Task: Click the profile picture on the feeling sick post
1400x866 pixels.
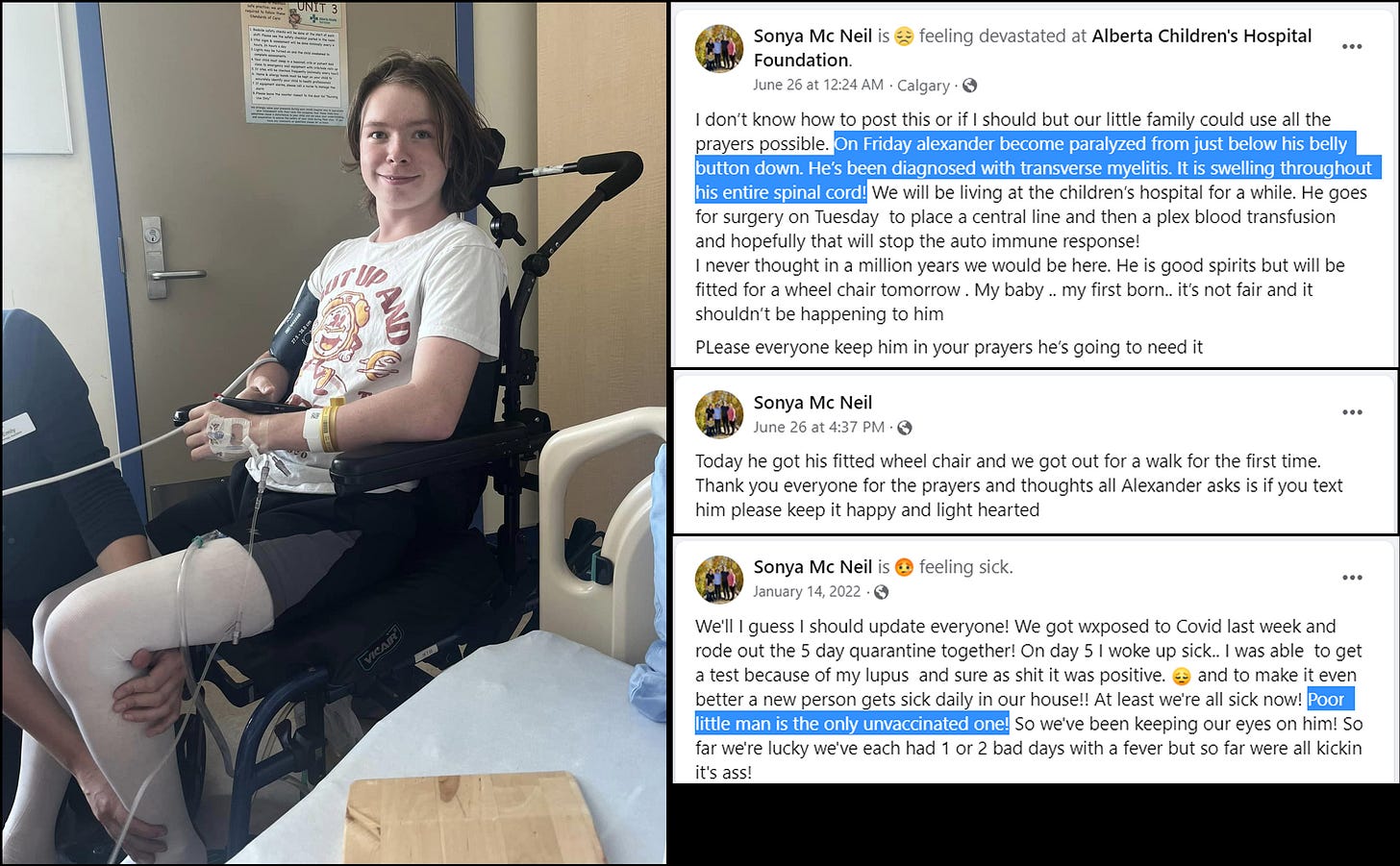Action: point(719,580)
